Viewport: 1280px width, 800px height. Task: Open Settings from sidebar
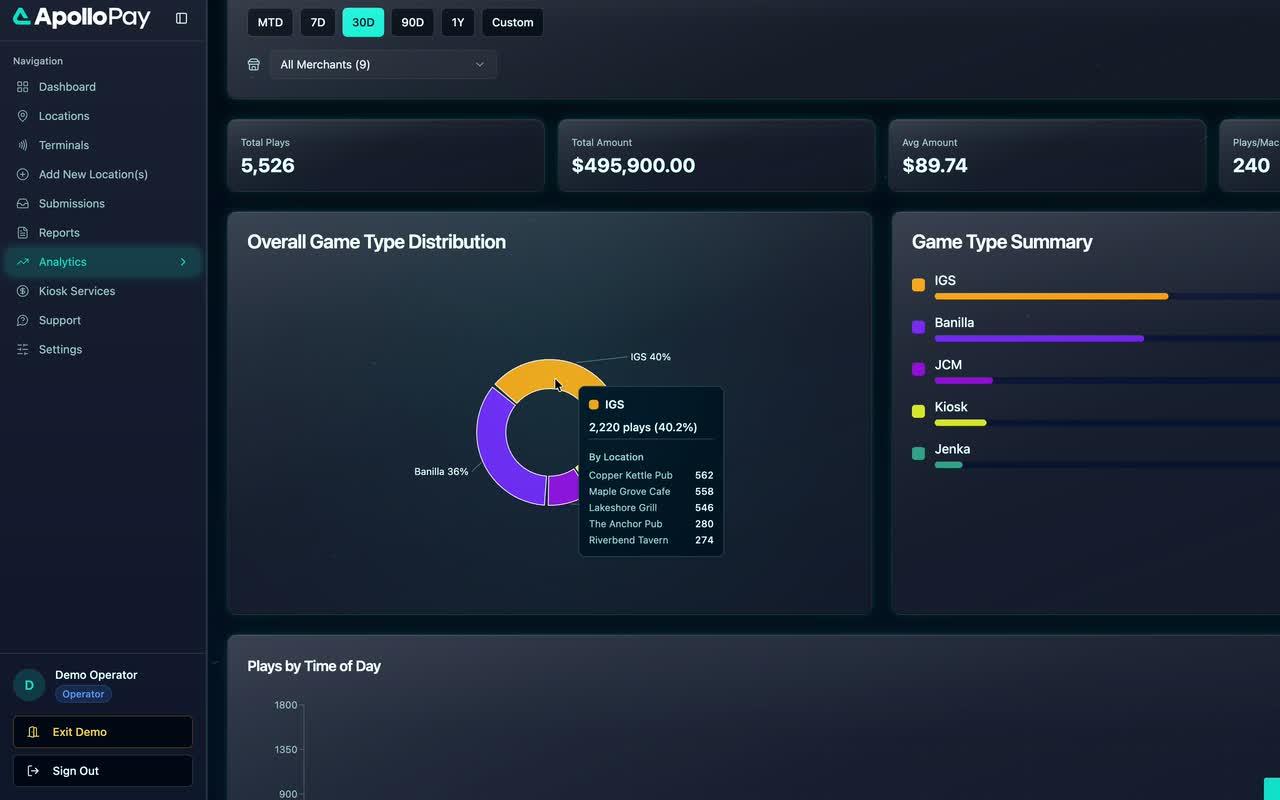103,349
